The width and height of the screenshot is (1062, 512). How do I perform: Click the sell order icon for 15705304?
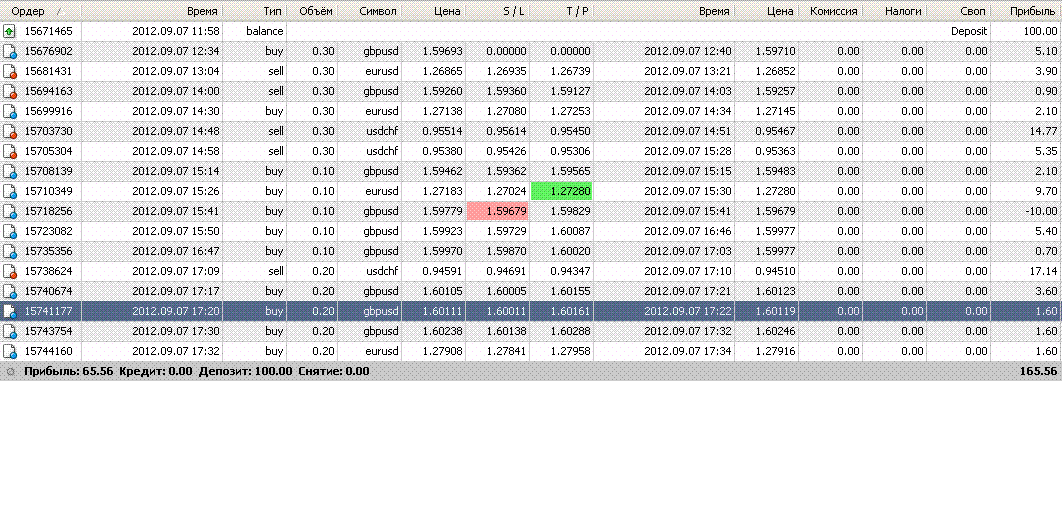(9, 151)
